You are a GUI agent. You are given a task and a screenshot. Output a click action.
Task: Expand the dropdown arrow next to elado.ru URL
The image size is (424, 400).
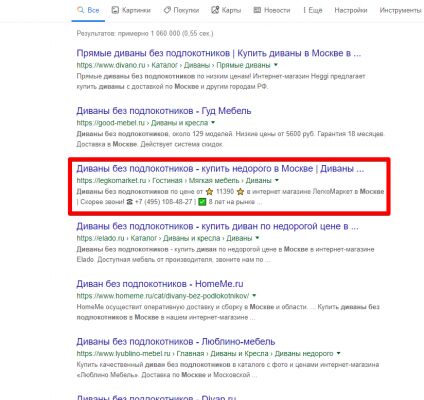pos(257,238)
